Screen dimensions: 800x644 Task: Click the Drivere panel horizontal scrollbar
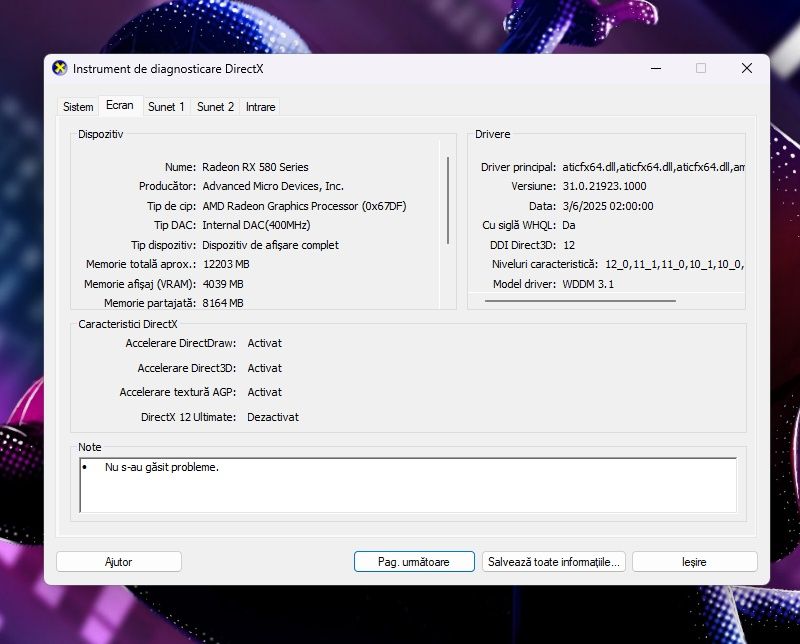pos(580,301)
